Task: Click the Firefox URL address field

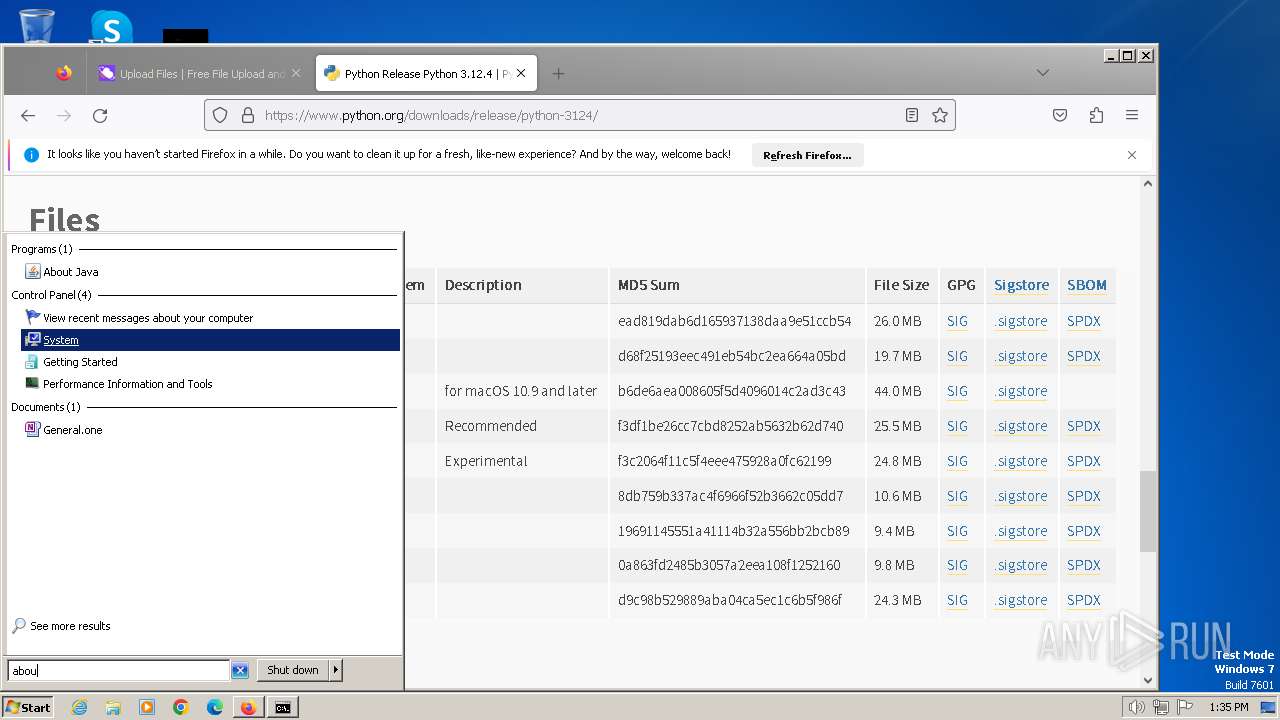Action: (x=578, y=115)
